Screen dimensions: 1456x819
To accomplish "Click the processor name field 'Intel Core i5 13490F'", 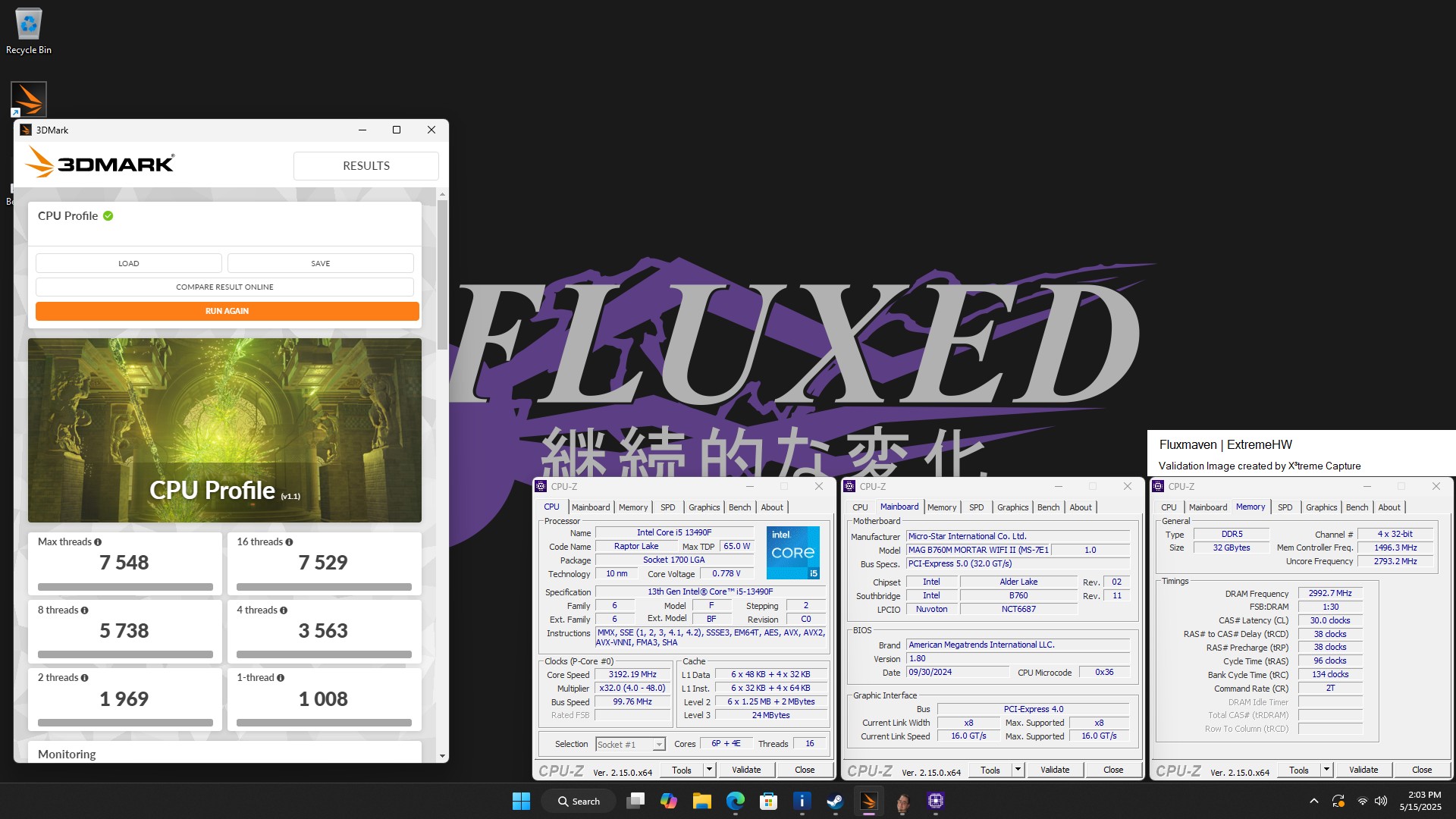I will 674,532.
